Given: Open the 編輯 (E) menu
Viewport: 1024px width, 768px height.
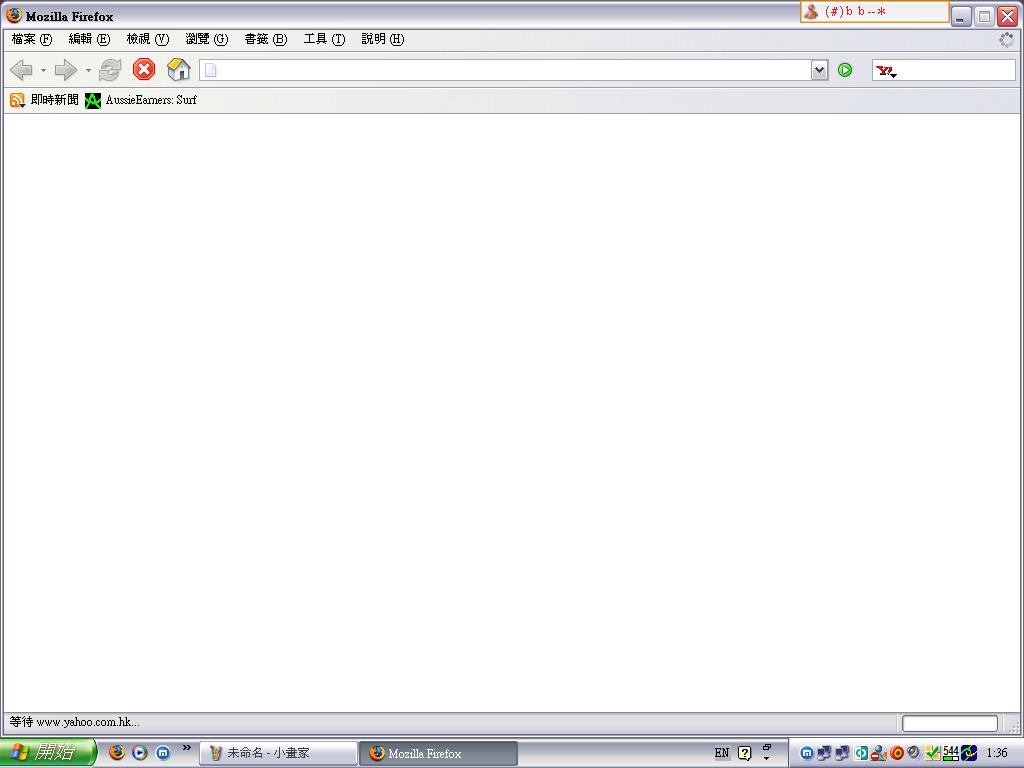Looking at the screenshot, I should [89, 39].
